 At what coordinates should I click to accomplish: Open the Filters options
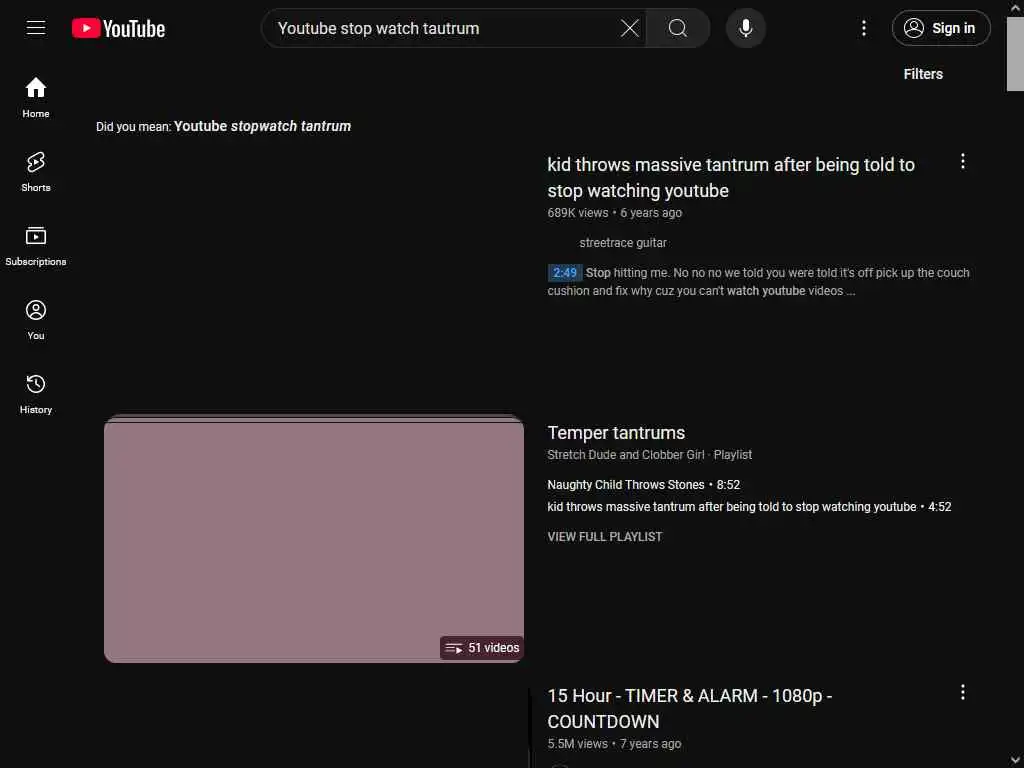pos(923,74)
